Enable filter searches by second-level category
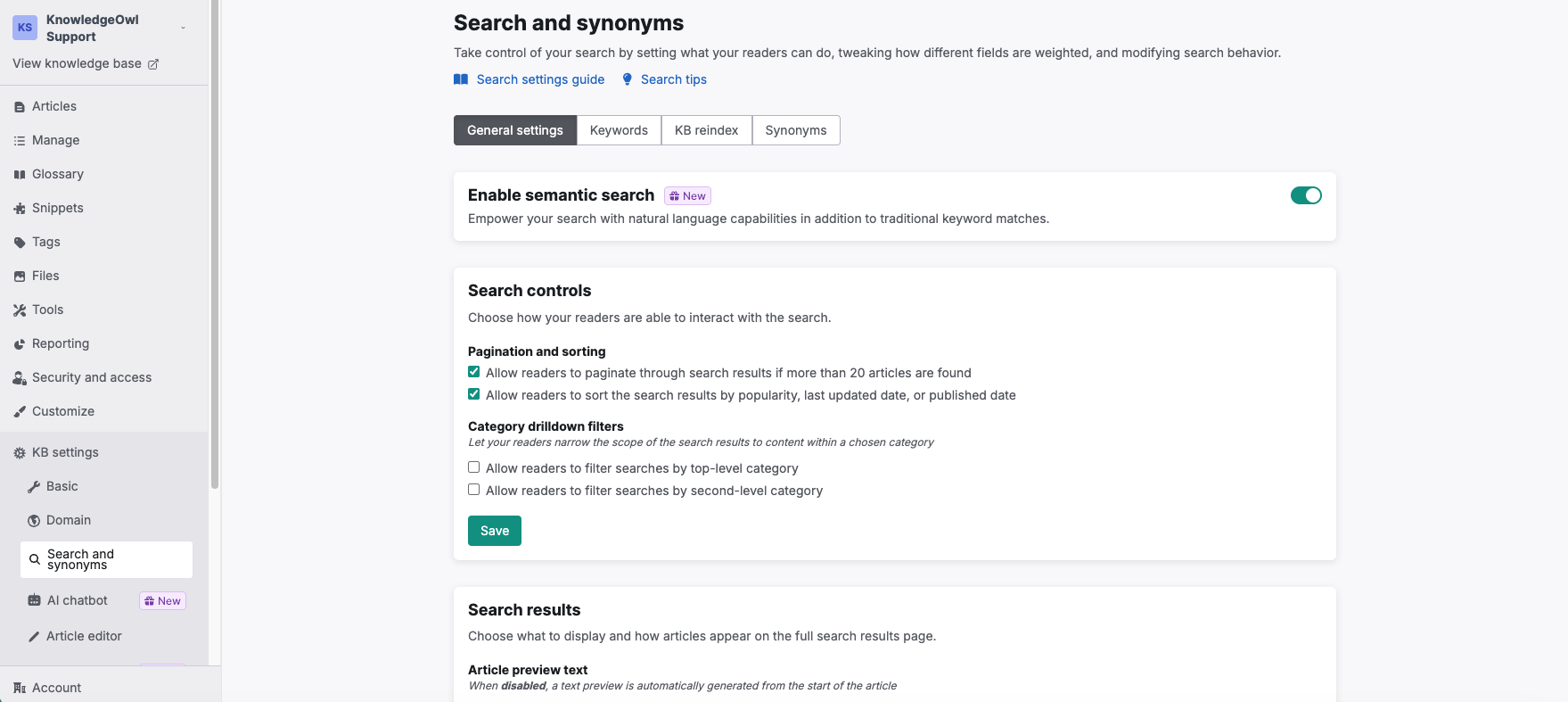The image size is (1568, 702). tap(474, 490)
